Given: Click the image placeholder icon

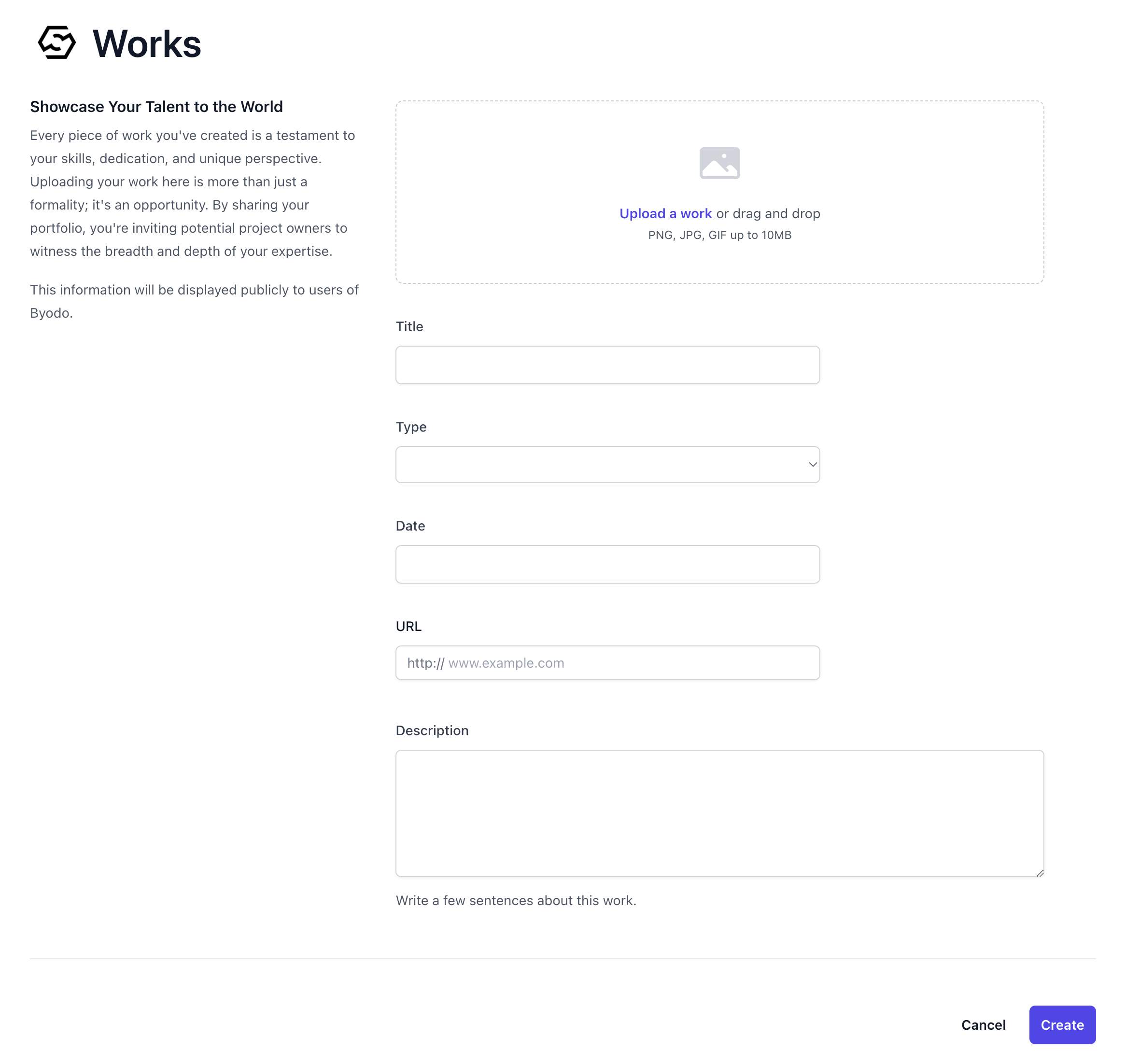Looking at the screenshot, I should [718, 163].
